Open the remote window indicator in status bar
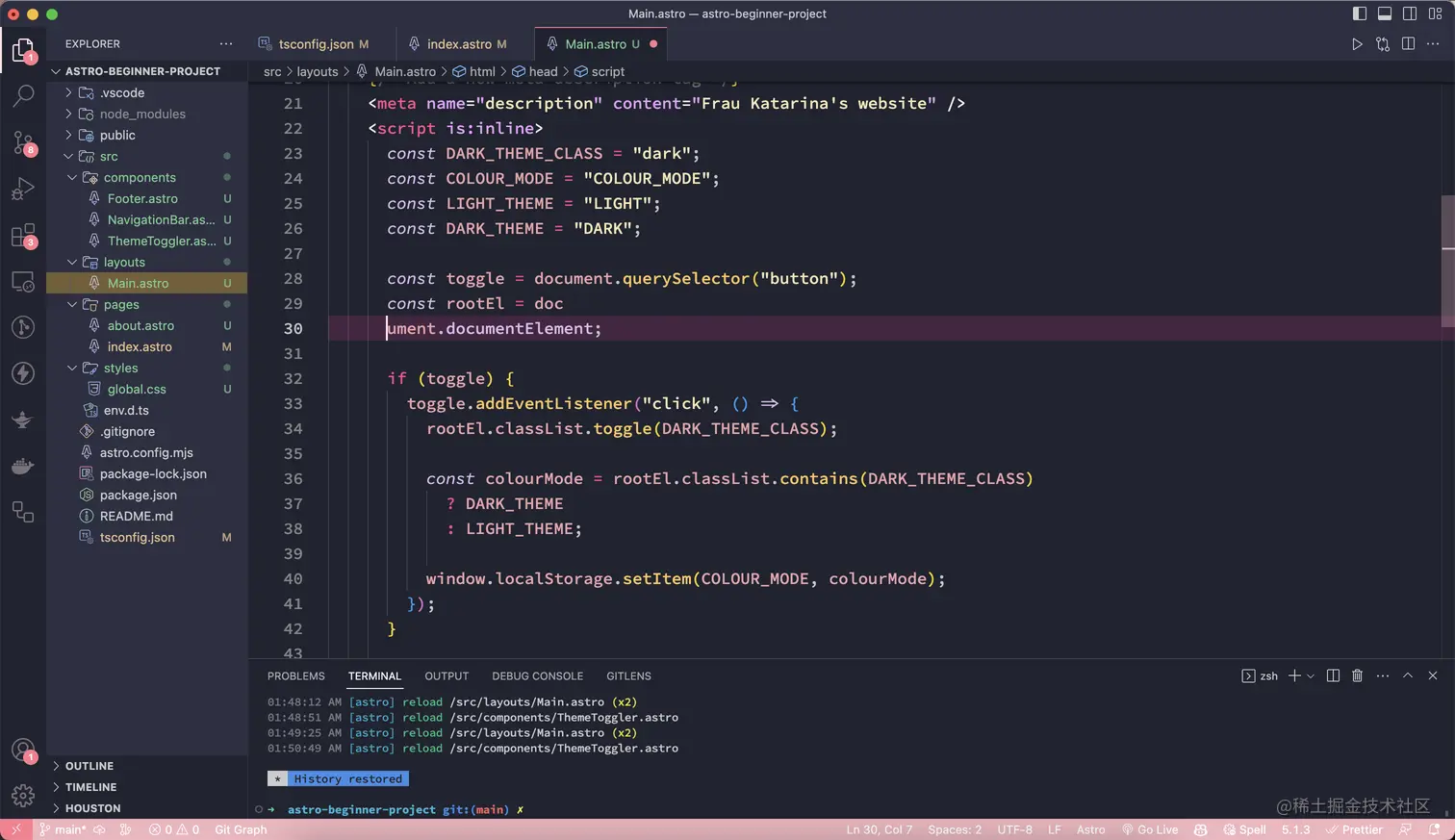Screen dimensions: 1455x840 click(15, 829)
